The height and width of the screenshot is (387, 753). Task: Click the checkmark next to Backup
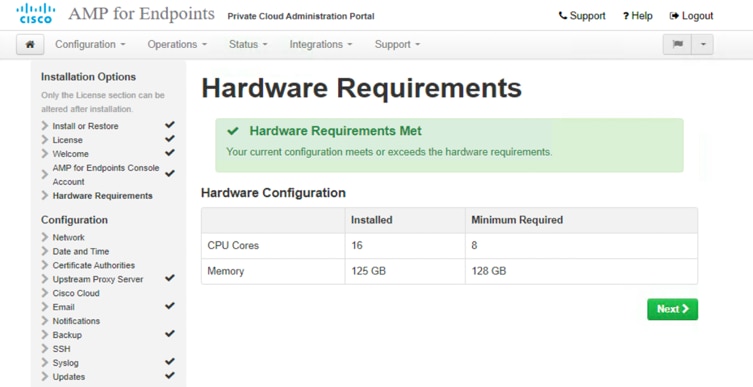170,334
